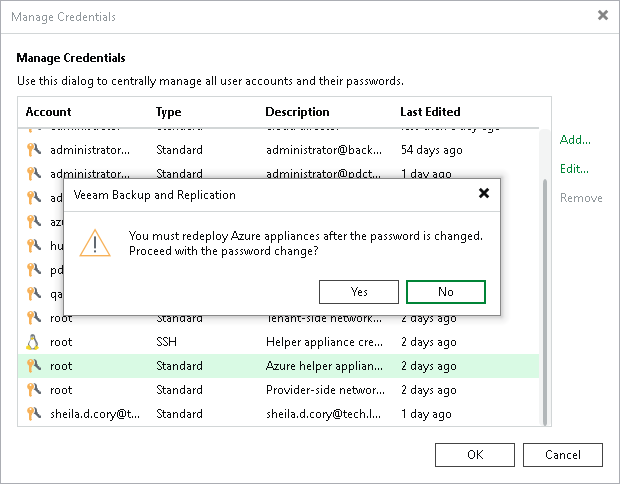Click the key icon for administrator@pdct row
The image size is (620, 484).
pos(34,173)
